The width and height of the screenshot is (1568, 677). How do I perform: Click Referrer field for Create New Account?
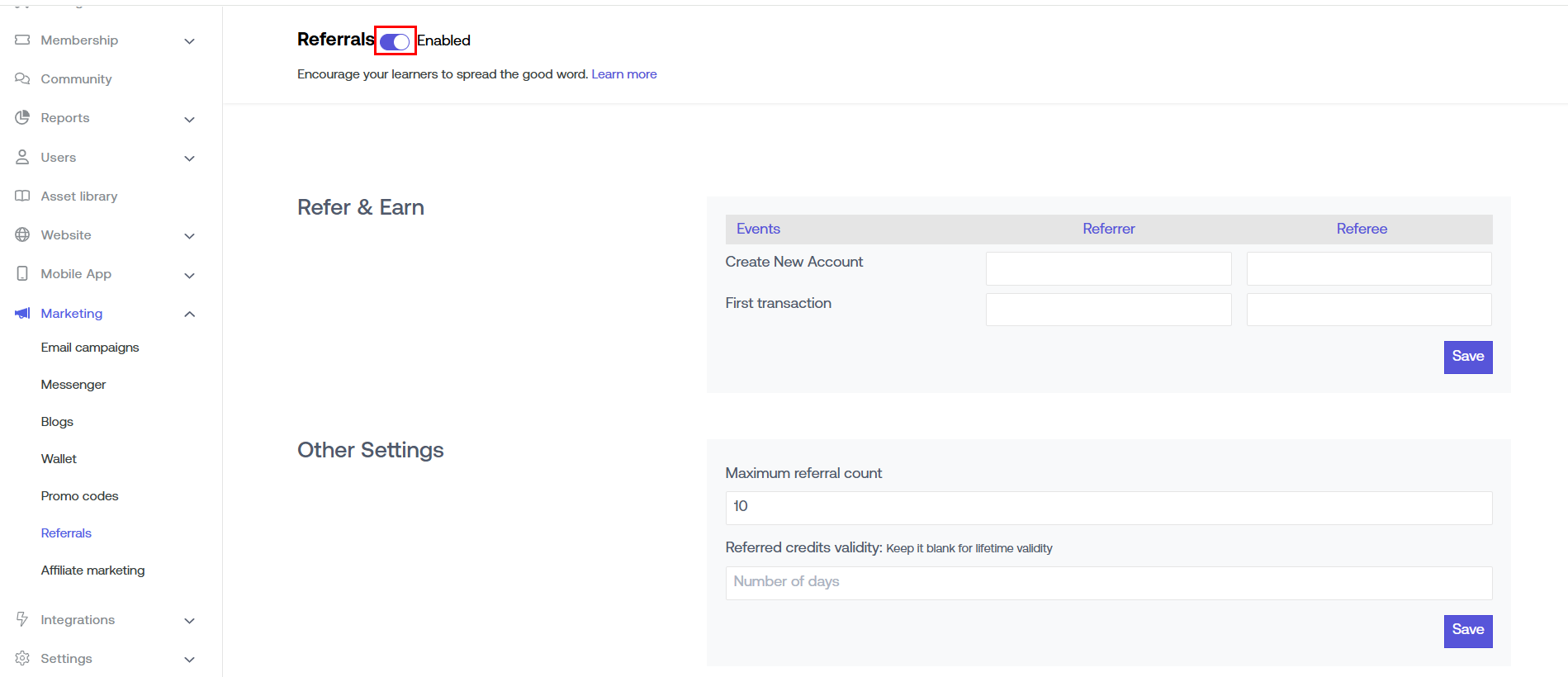click(x=1108, y=268)
